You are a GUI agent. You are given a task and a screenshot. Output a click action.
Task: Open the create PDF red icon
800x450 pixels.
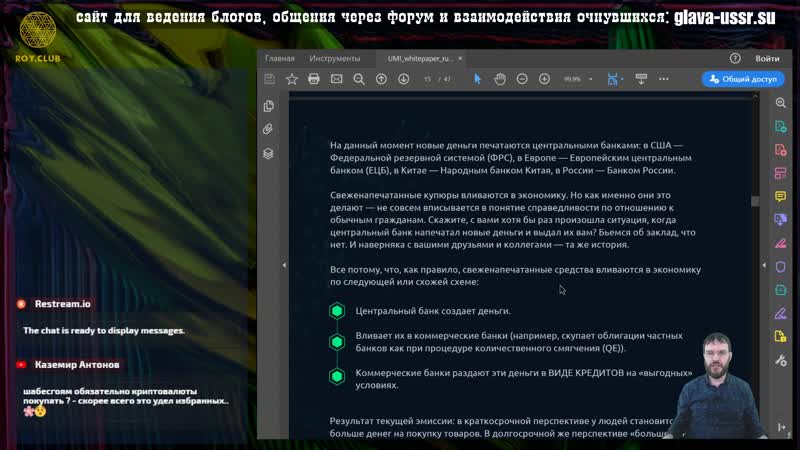coord(781,150)
